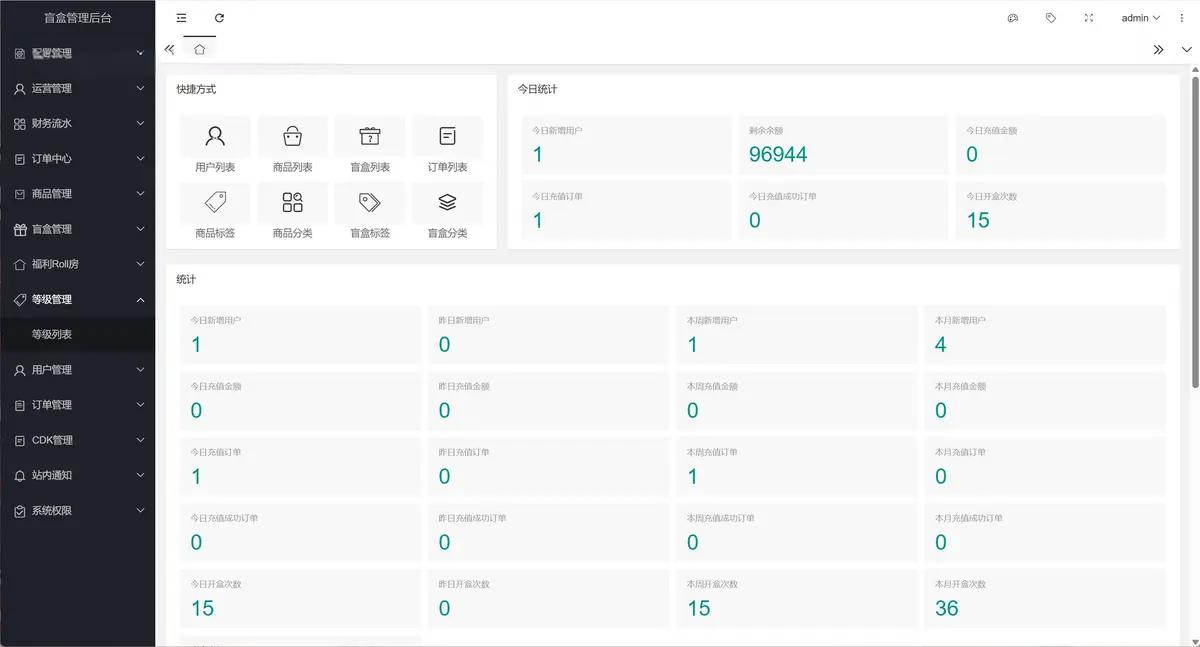
Task: Expand the 运营管理 menu chevron
Action: [x=140, y=88]
